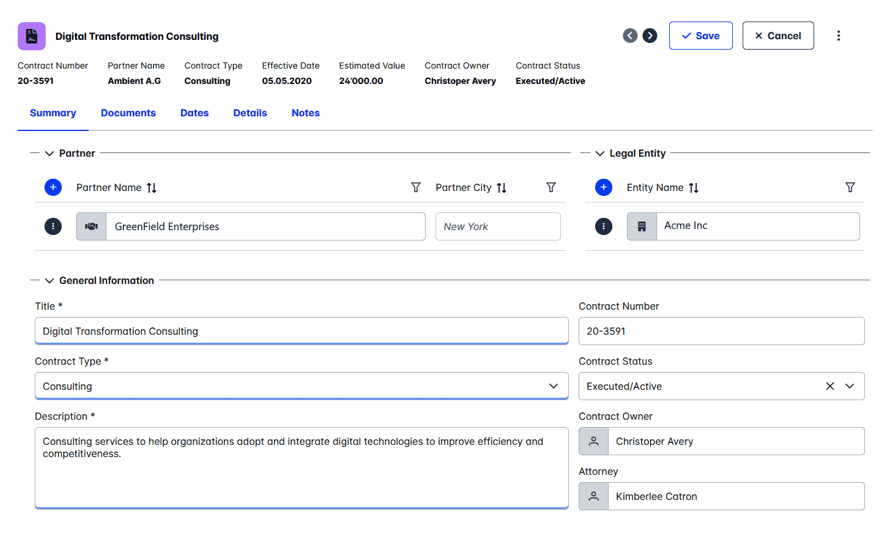This screenshot has height=536, width=880.
Task: Add a new legal entity with the plus icon
Action: [603, 187]
